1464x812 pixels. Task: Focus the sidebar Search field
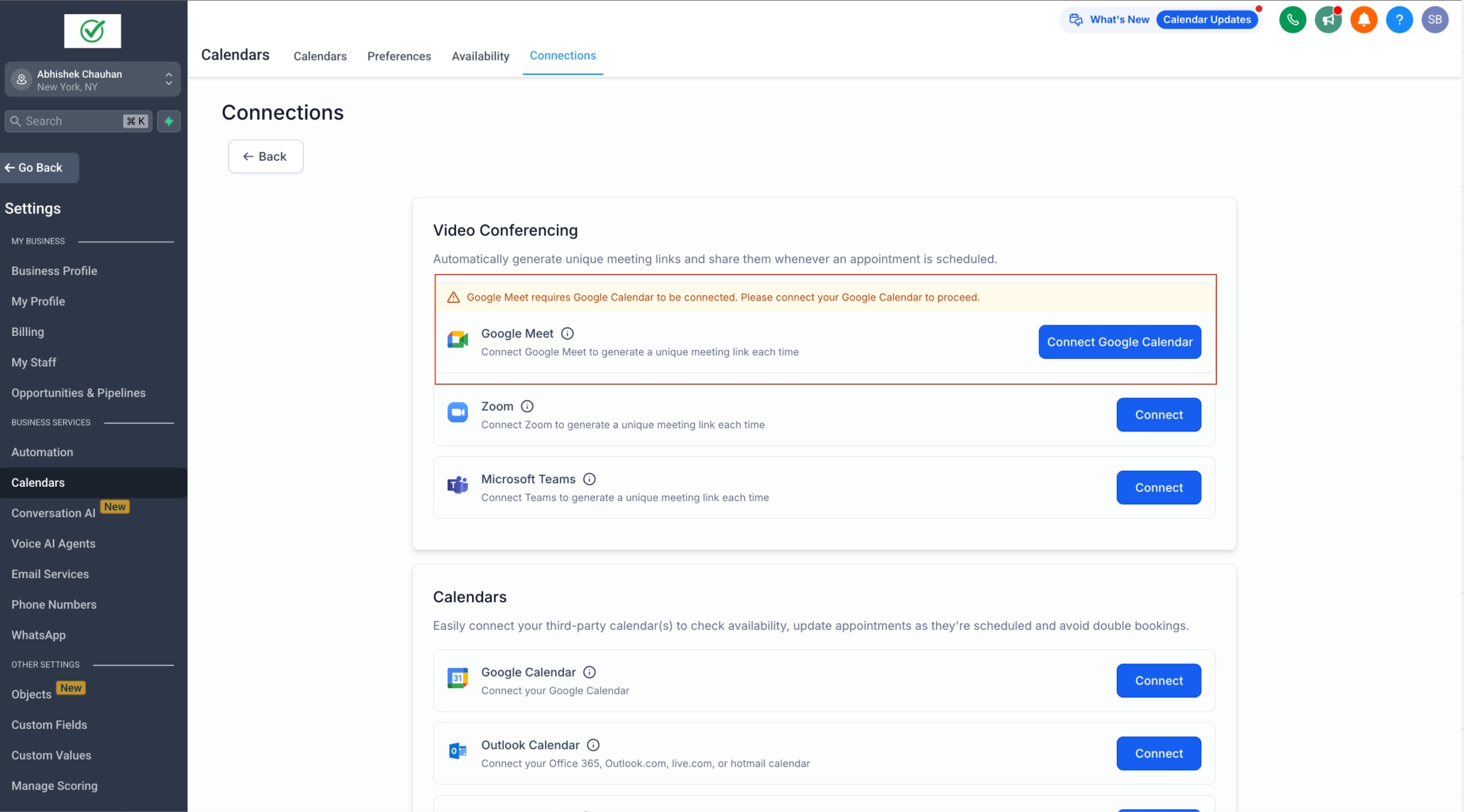(x=78, y=121)
